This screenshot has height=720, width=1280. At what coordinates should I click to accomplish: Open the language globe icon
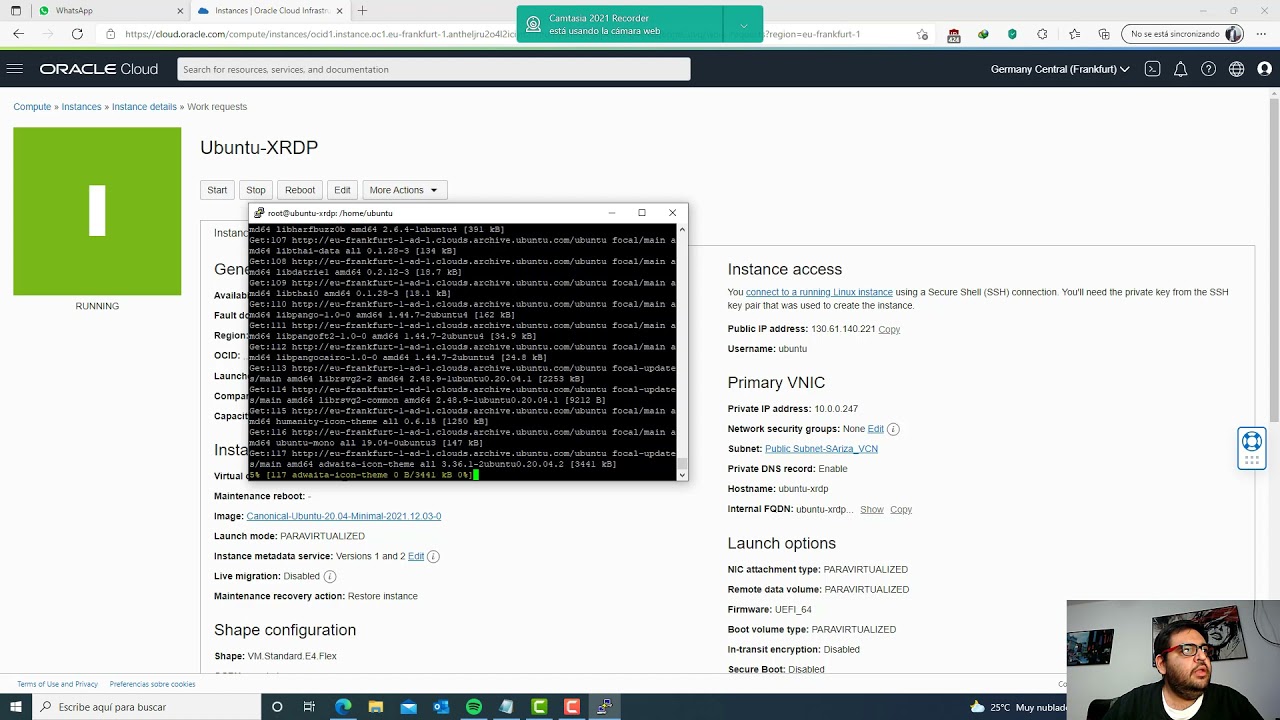click(1236, 69)
